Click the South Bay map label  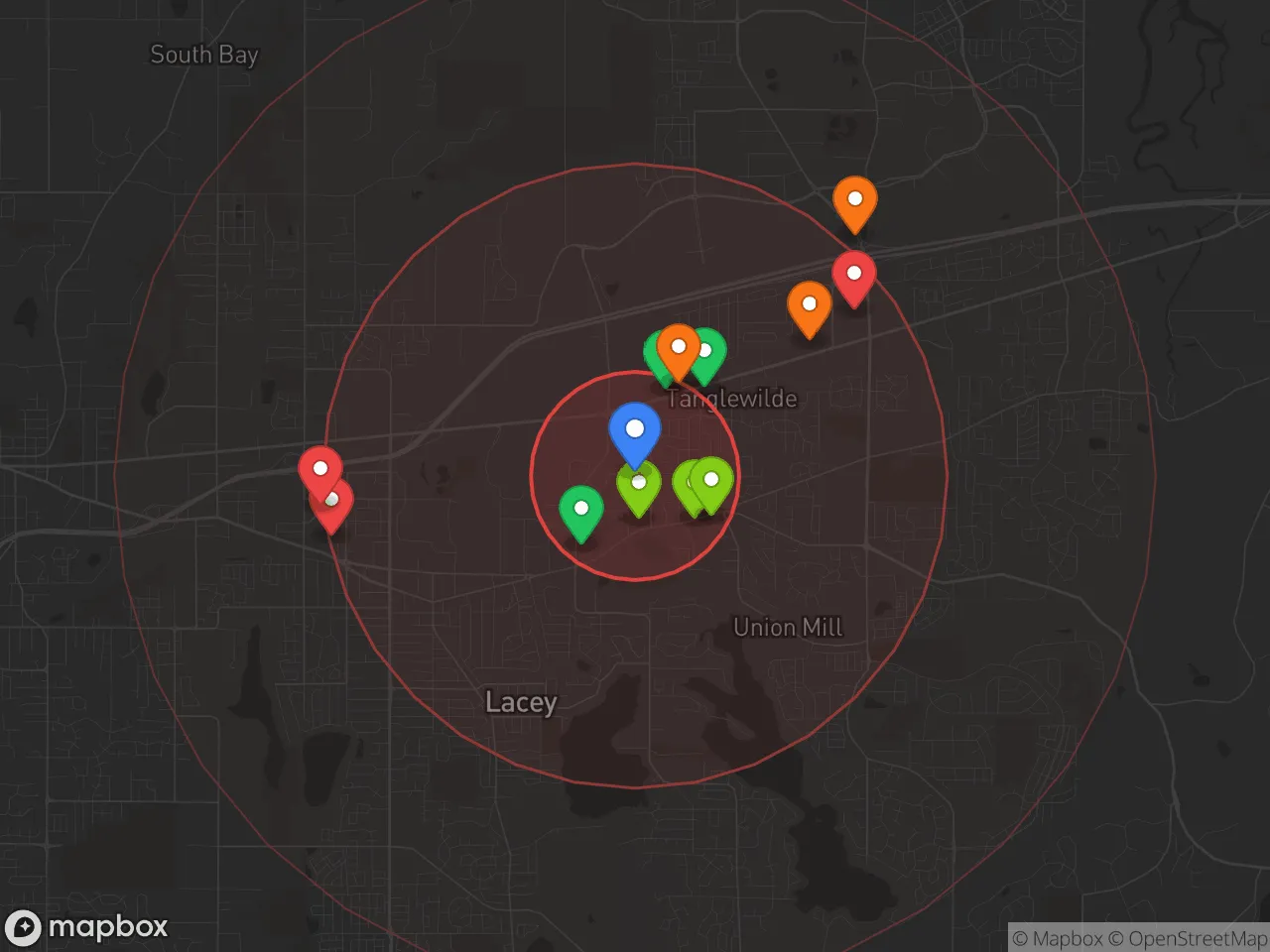[203, 55]
